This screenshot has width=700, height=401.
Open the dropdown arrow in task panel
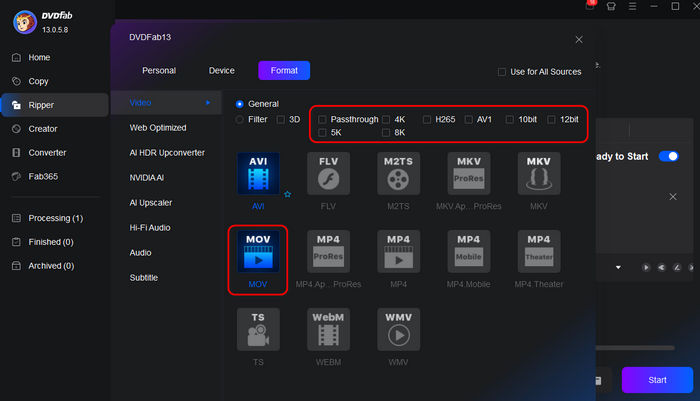[x=618, y=267]
